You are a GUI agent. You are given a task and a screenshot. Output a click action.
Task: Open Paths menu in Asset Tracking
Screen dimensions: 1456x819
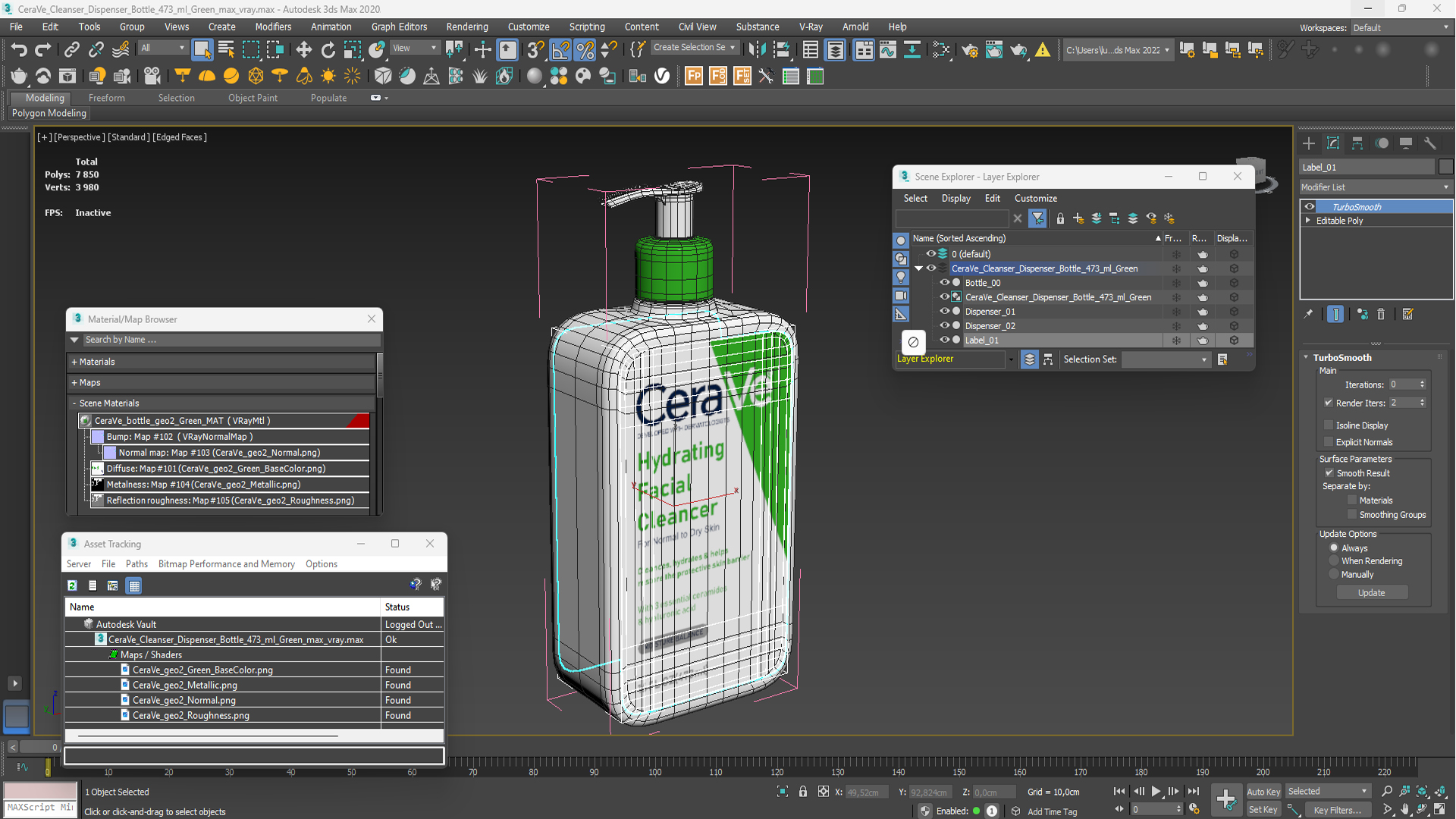(136, 564)
